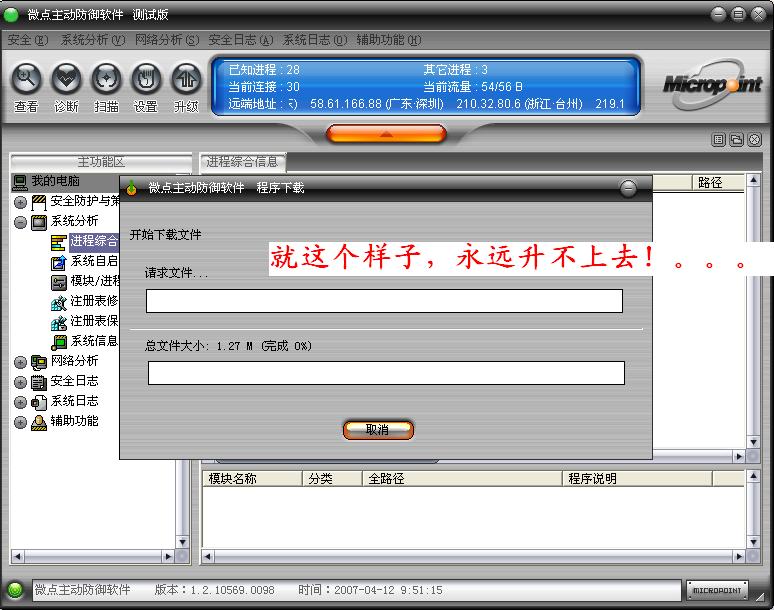Select the 系统自启 tree item icon
Viewport: 774px width, 610px height.
point(59,262)
